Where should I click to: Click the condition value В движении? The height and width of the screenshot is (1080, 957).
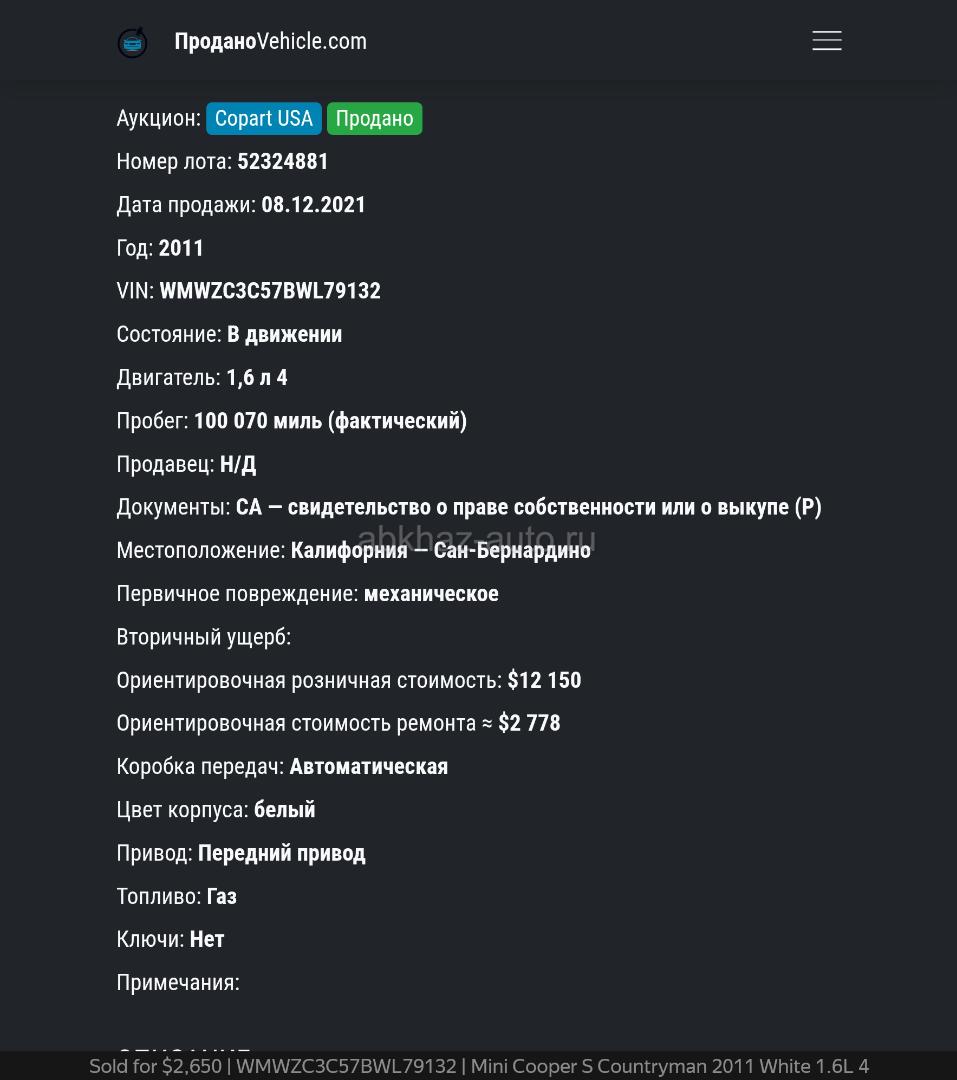click(284, 334)
